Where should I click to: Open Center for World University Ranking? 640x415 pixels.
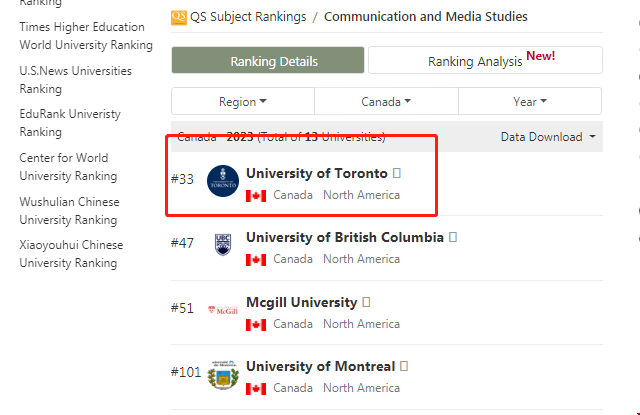pyautogui.click(x=68, y=167)
